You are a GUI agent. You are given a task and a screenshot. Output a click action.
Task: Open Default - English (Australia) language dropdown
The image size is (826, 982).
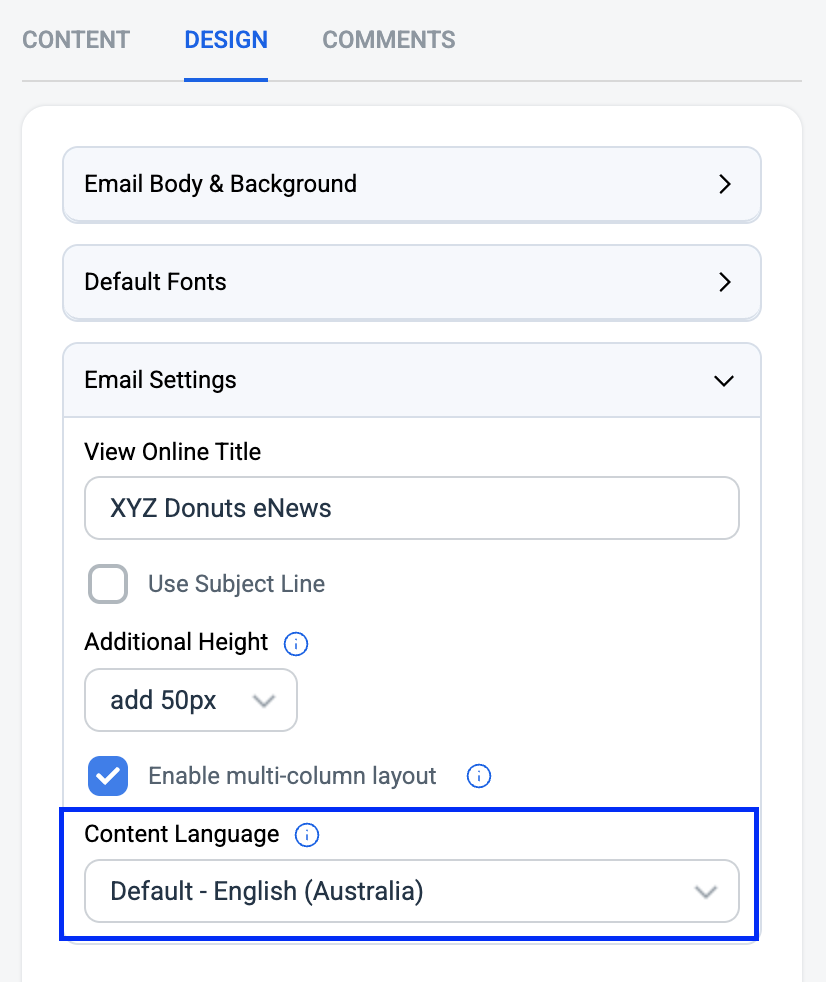412,891
